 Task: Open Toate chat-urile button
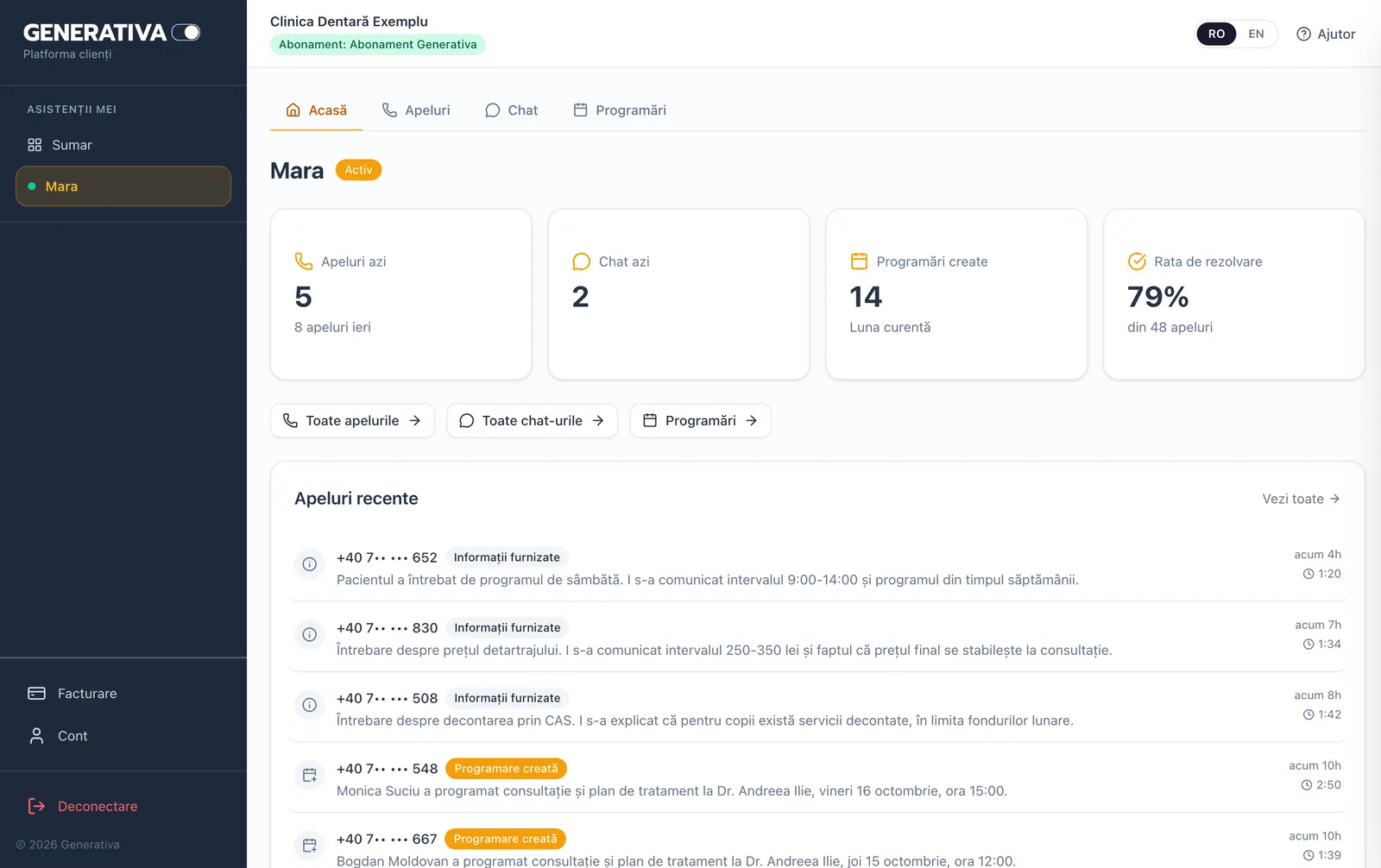coord(532,421)
